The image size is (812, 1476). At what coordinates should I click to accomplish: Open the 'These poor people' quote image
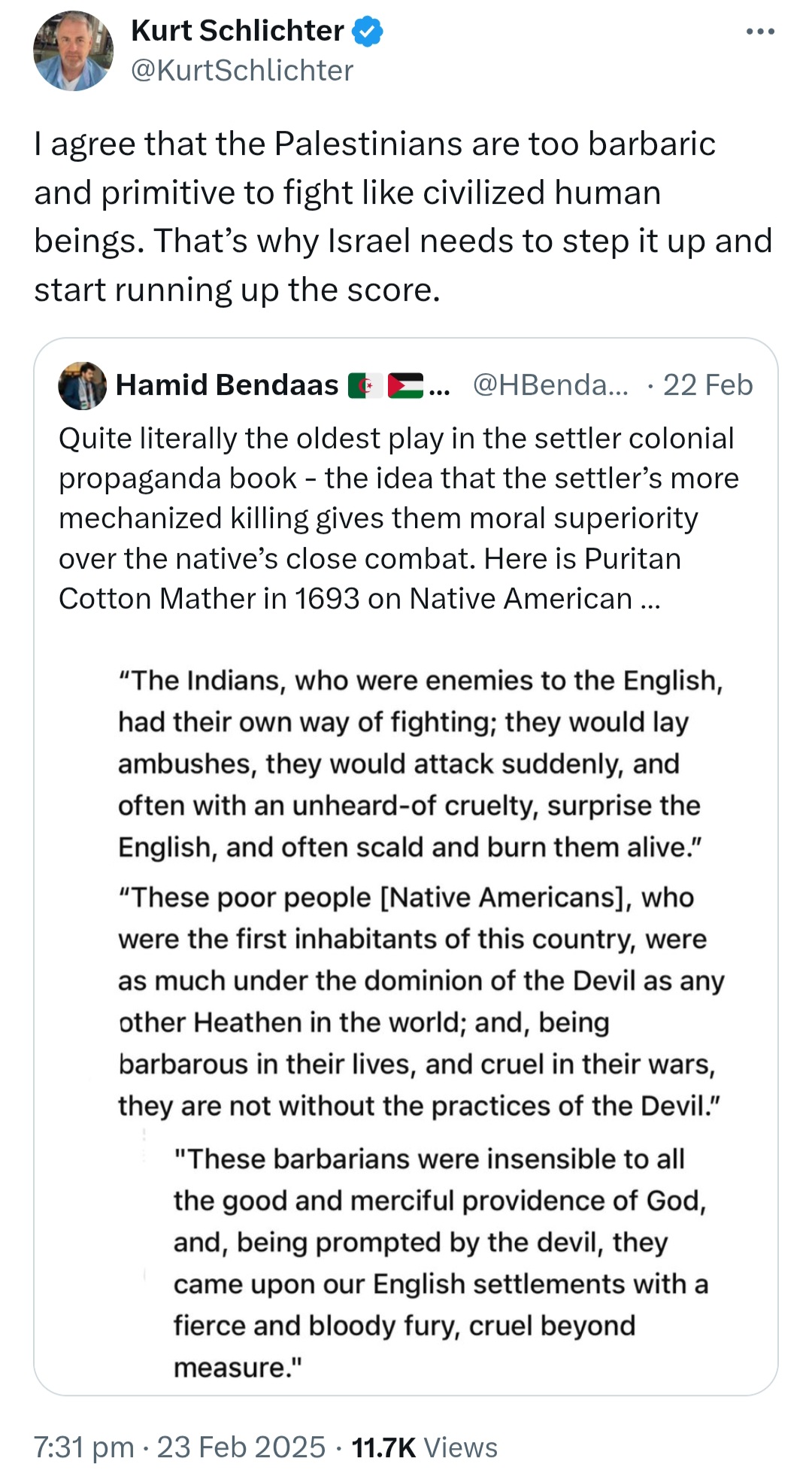click(420, 1001)
